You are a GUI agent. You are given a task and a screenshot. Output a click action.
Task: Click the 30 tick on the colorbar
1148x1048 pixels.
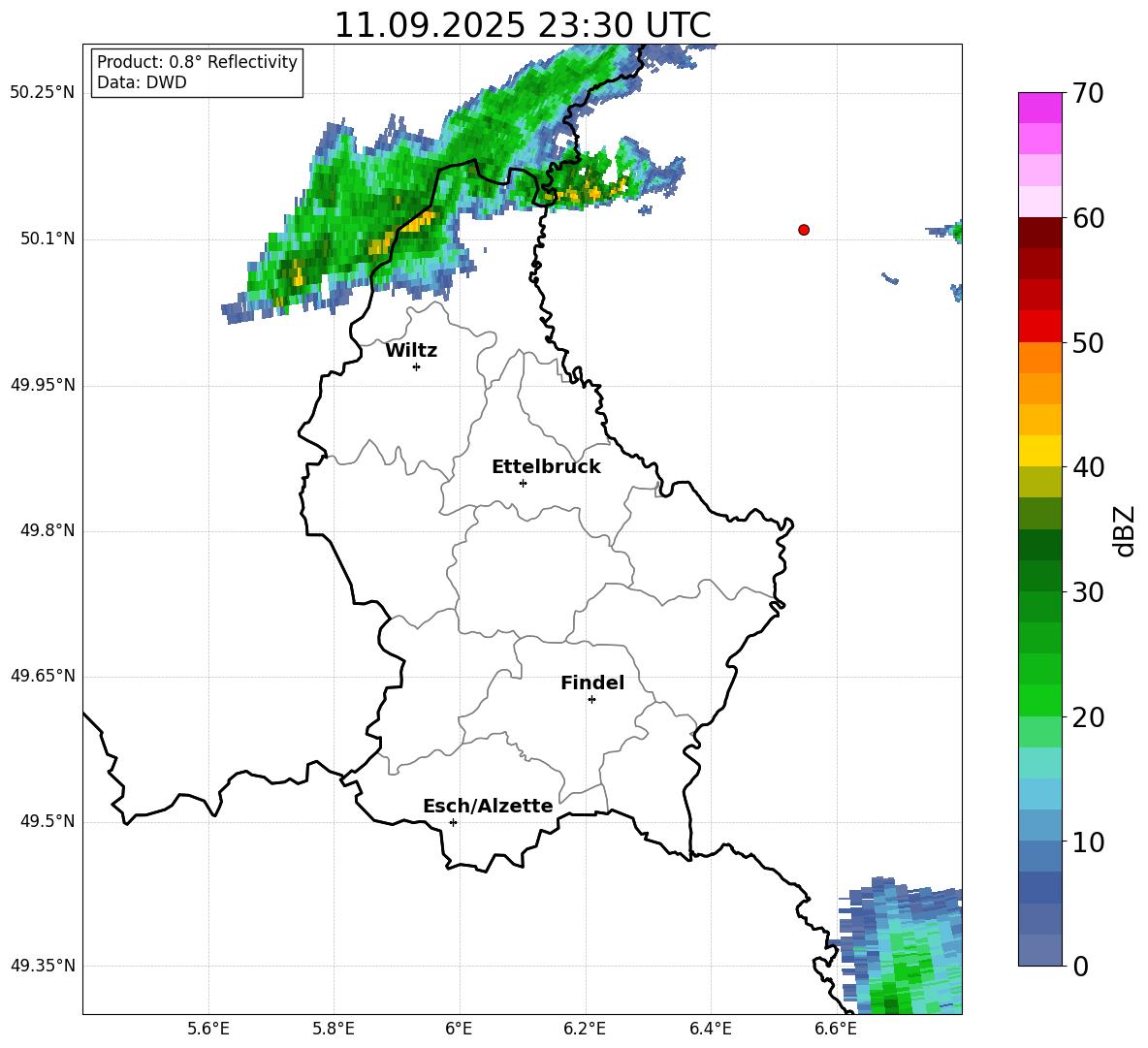[1087, 592]
